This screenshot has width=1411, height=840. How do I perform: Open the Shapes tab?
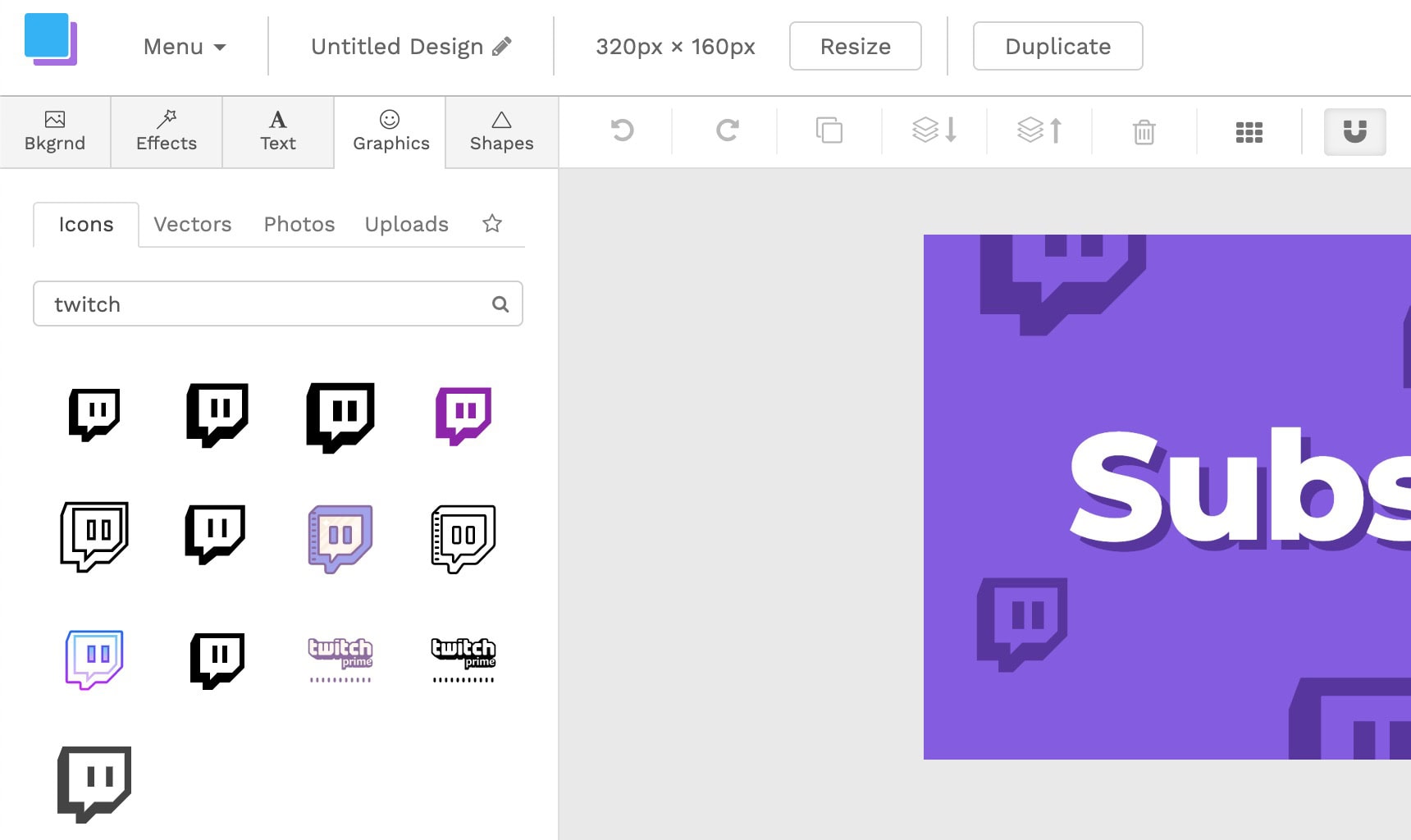502,132
